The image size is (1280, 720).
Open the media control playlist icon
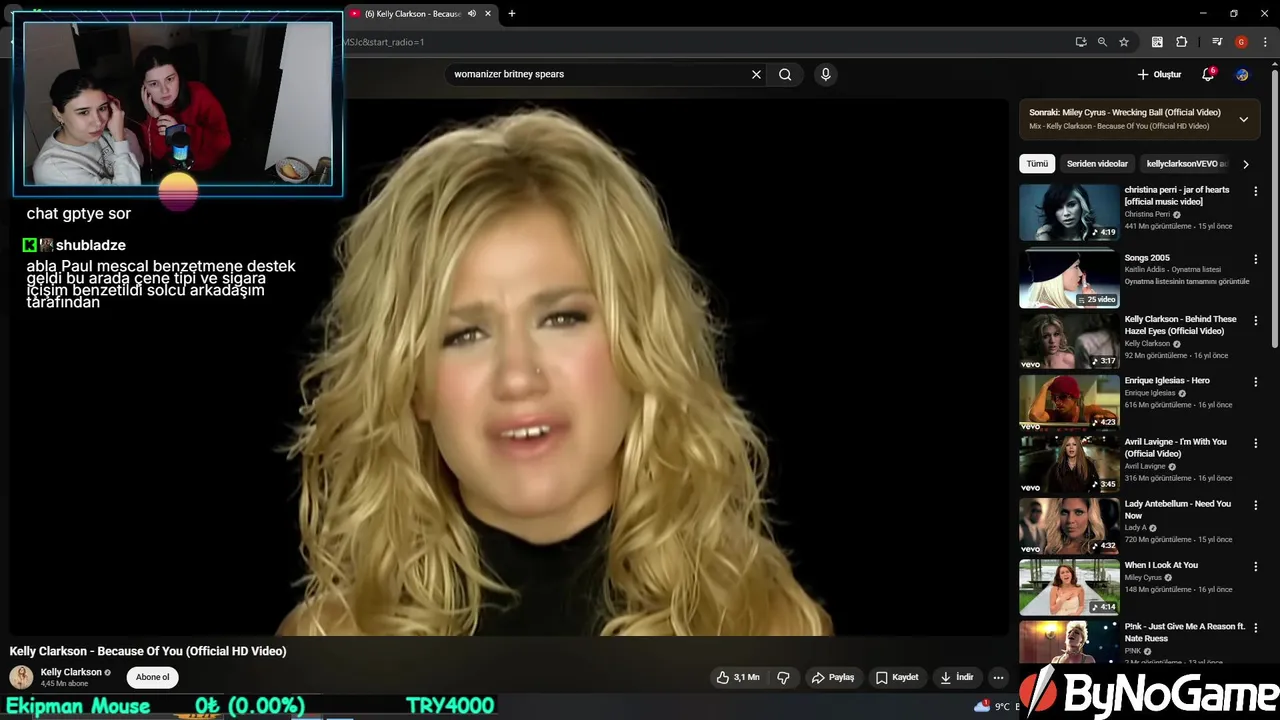coord(1217,42)
